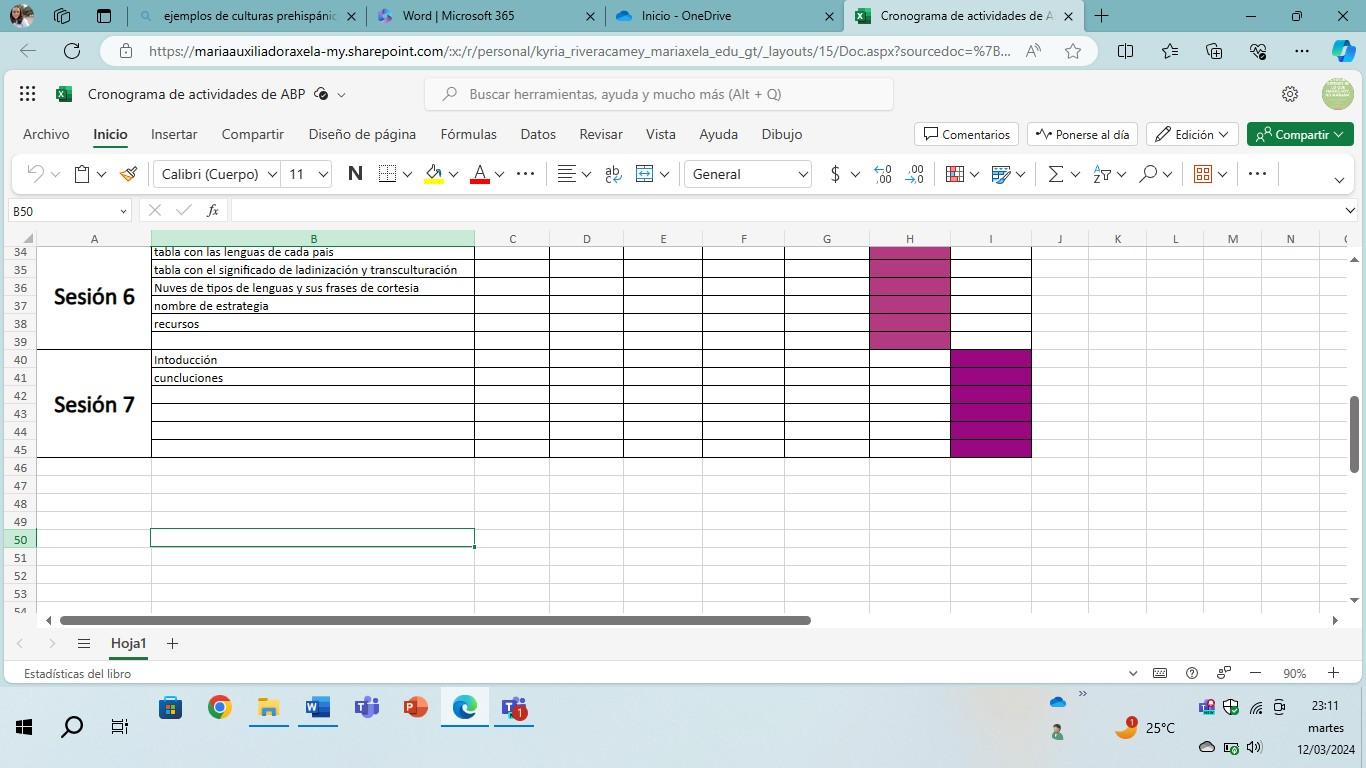
Task: Switch to the Diseño de página tab
Action: (x=362, y=134)
